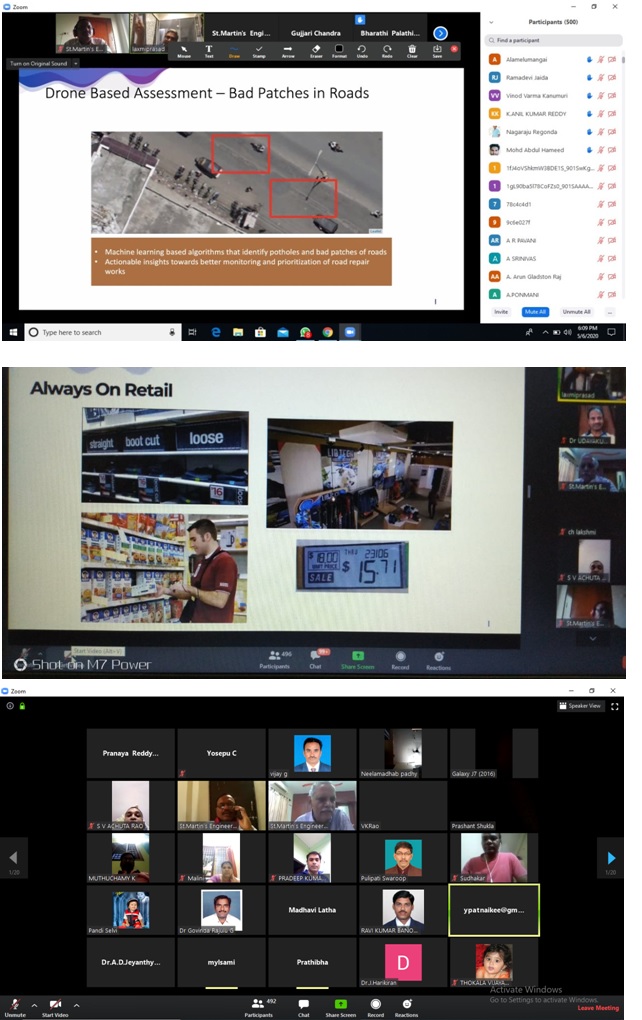This screenshot has height=1020, width=642.
Task: Open Participants in the middle photo toolbar
Action: tap(274, 659)
